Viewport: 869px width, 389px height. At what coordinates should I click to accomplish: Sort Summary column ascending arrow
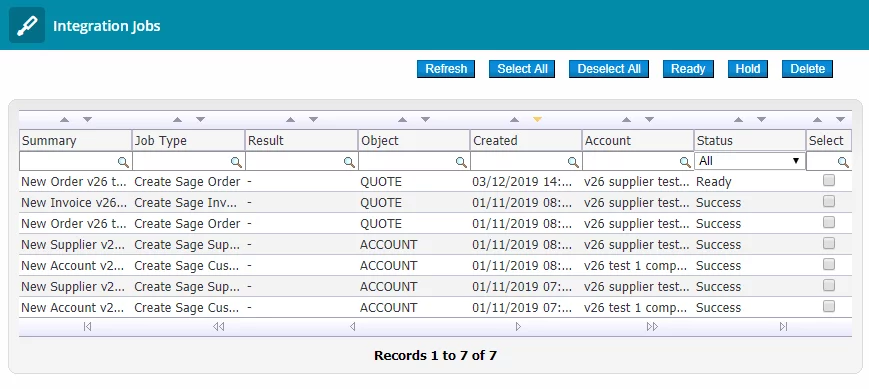(x=65, y=119)
